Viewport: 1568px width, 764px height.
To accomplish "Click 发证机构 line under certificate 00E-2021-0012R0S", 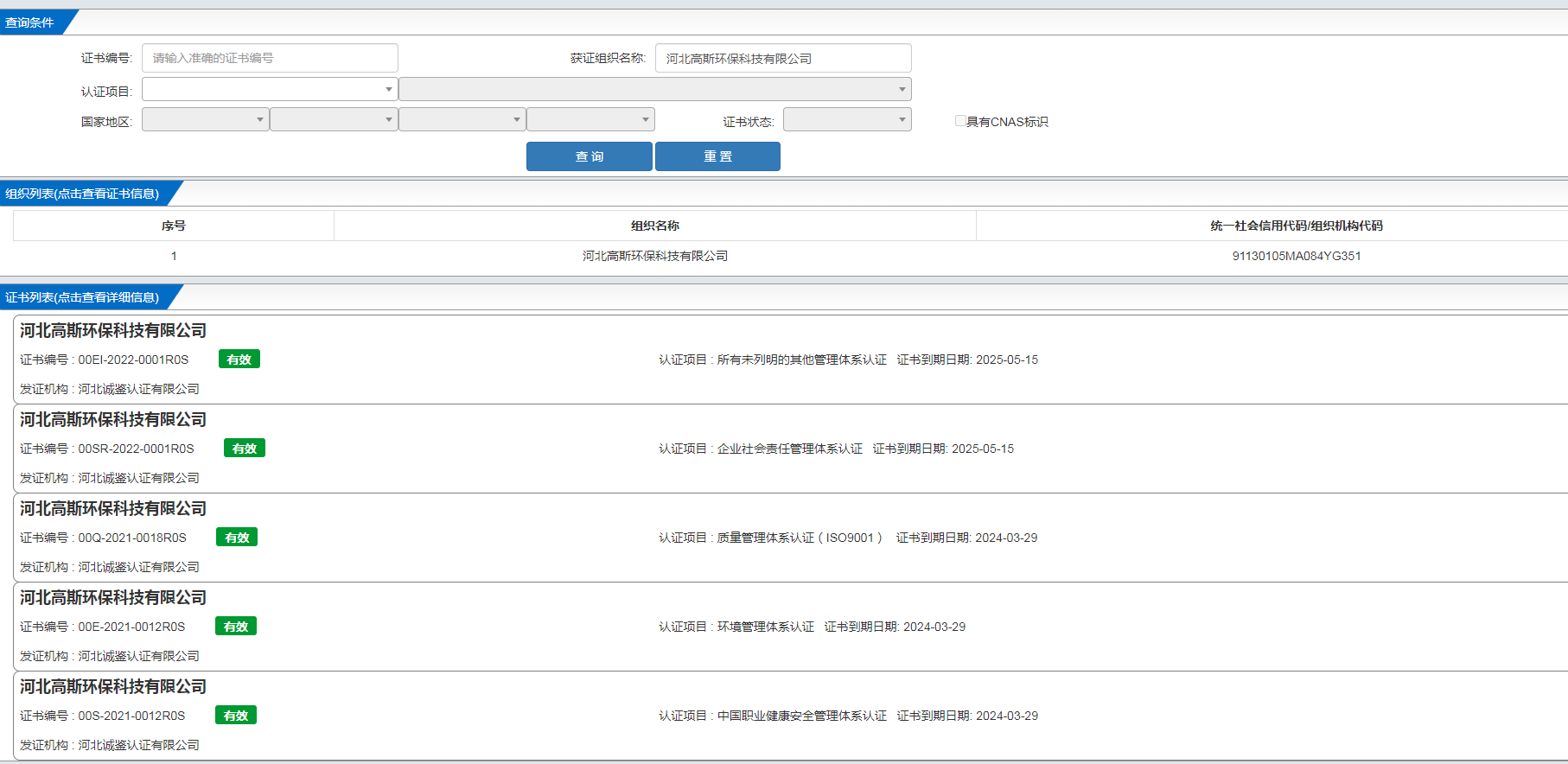I will pos(110,656).
